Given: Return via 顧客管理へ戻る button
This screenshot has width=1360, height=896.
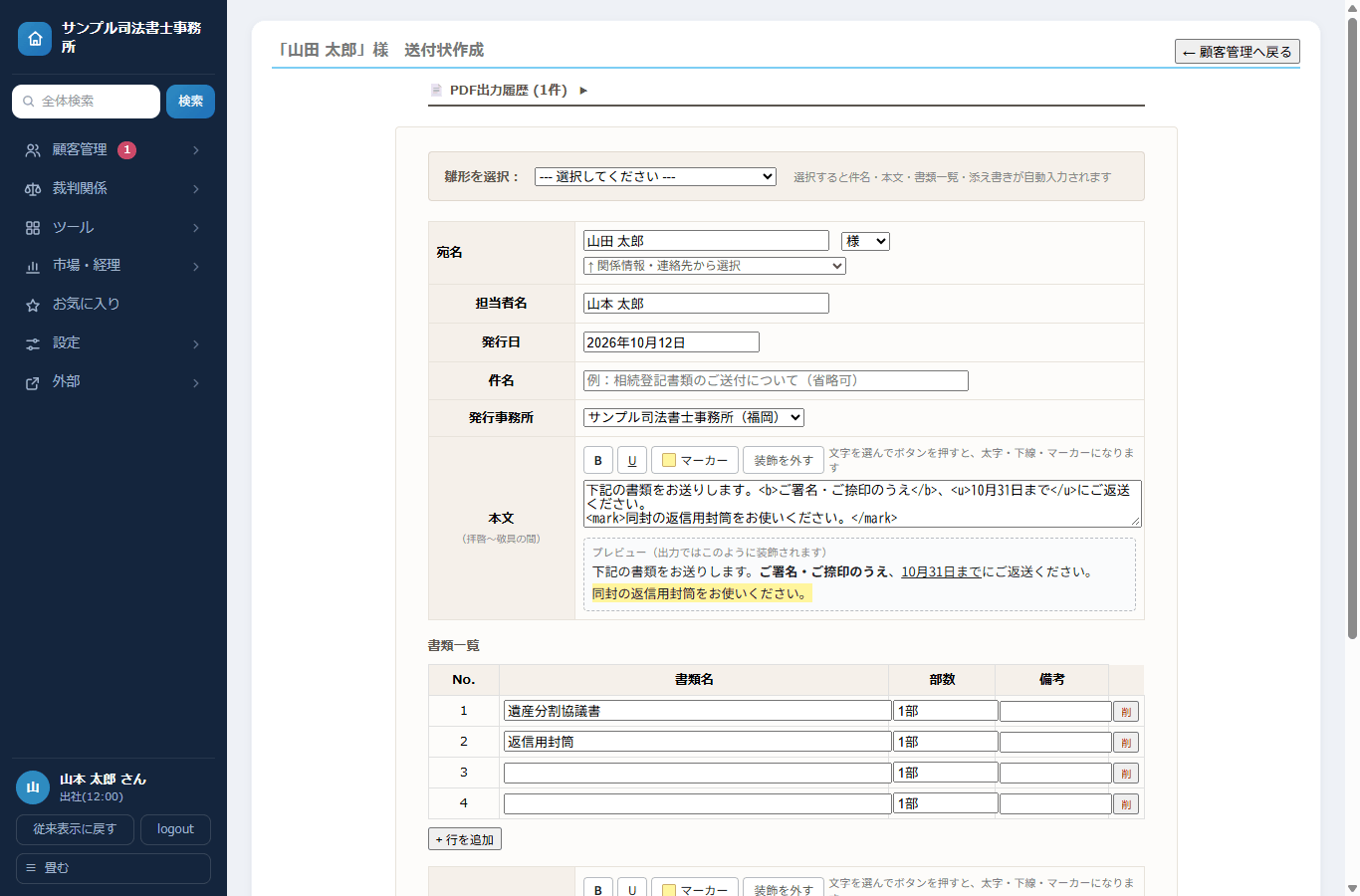Looking at the screenshot, I should pos(1238,52).
